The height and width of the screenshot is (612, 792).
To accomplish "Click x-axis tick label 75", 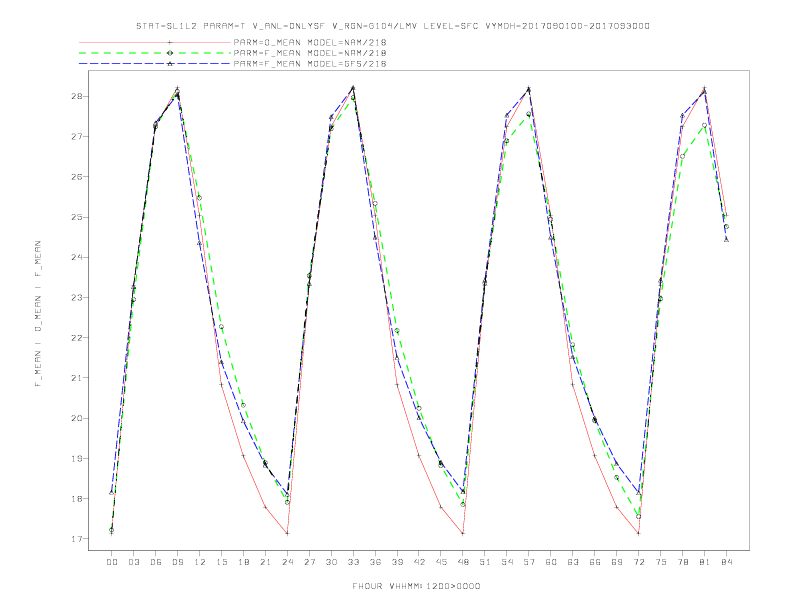I will click(x=661, y=562).
